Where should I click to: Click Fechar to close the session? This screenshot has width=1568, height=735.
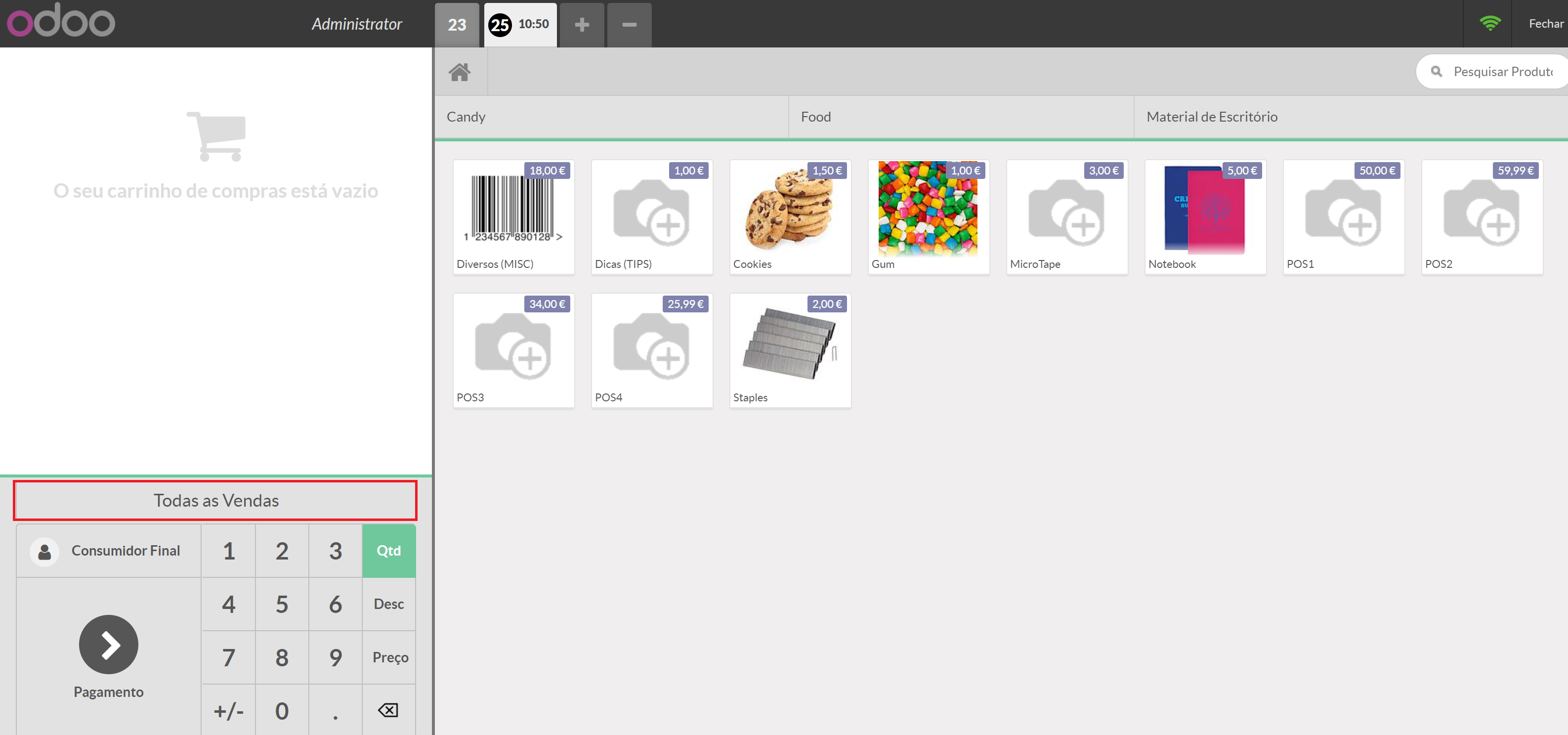click(1545, 24)
